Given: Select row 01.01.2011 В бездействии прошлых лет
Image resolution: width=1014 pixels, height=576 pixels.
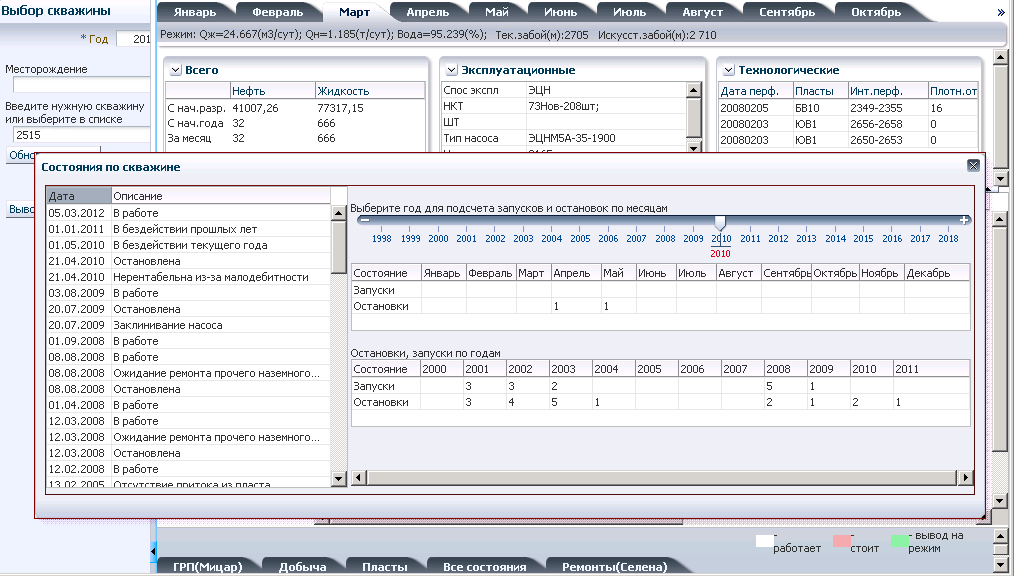Looking at the screenshot, I should click(188, 229).
